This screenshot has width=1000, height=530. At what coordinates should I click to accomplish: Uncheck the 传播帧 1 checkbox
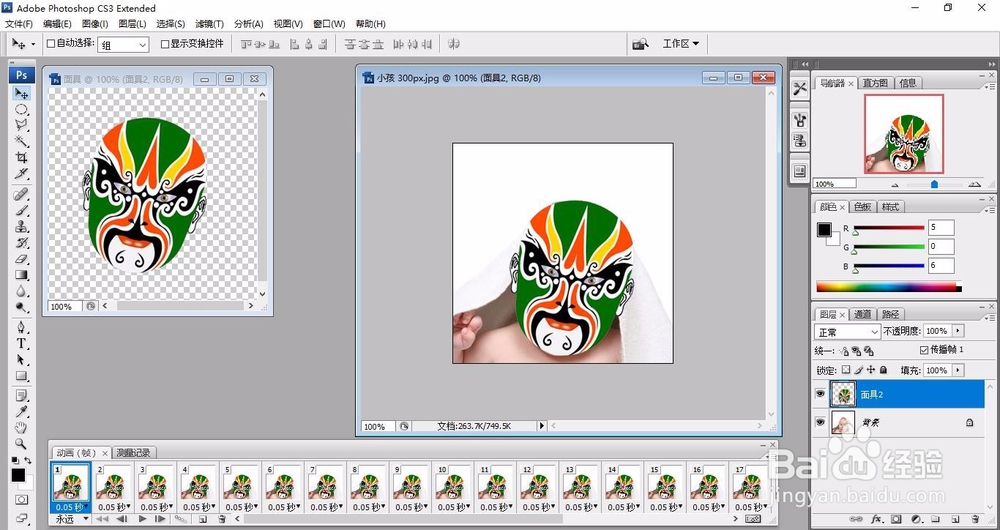(924, 350)
